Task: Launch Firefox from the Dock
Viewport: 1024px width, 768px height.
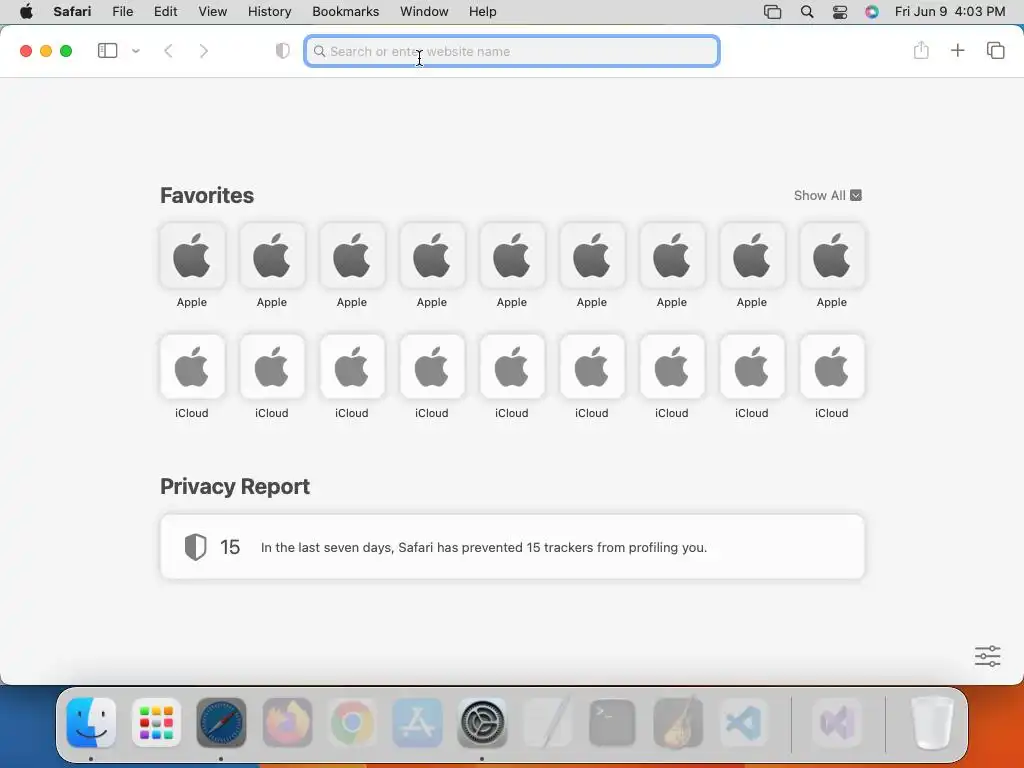Action: pos(287,722)
